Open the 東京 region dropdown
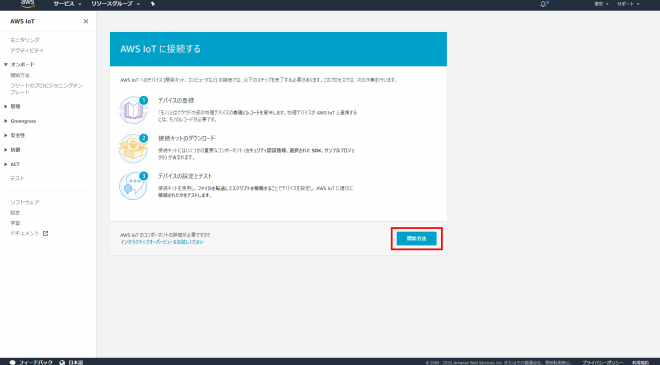This screenshot has width=660, height=365. [601, 4]
